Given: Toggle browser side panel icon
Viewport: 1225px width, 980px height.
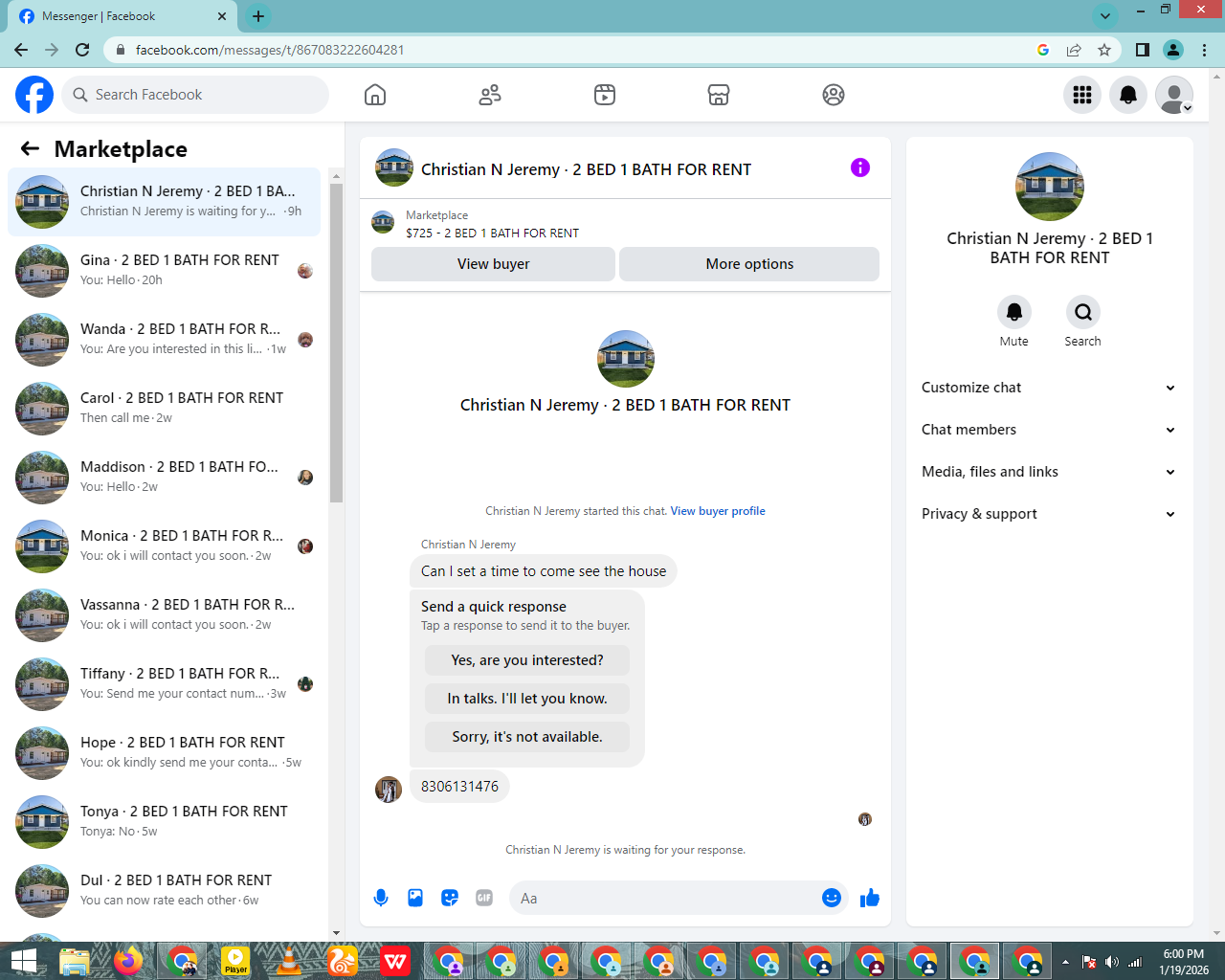Looking at the screenshot, I should [x=1142, y=50].
